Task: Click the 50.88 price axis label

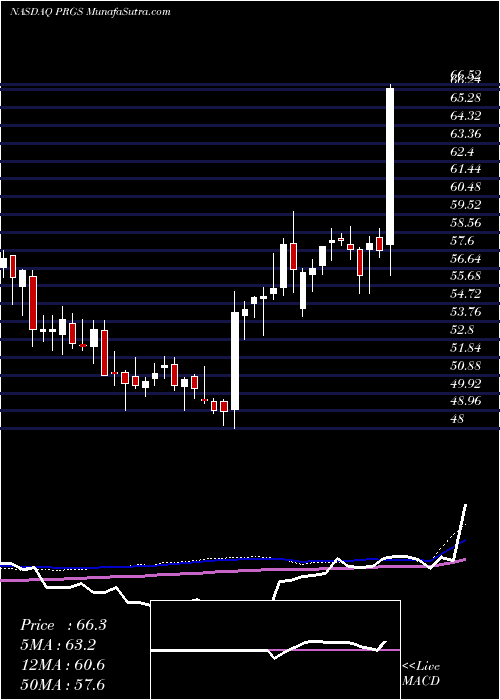Action: point(466,365)
